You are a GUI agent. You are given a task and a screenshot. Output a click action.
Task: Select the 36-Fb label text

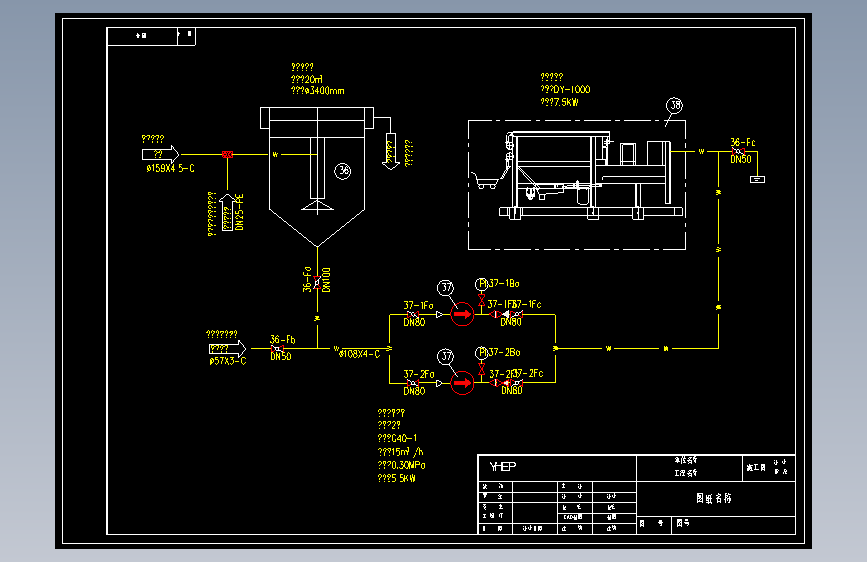283,339
